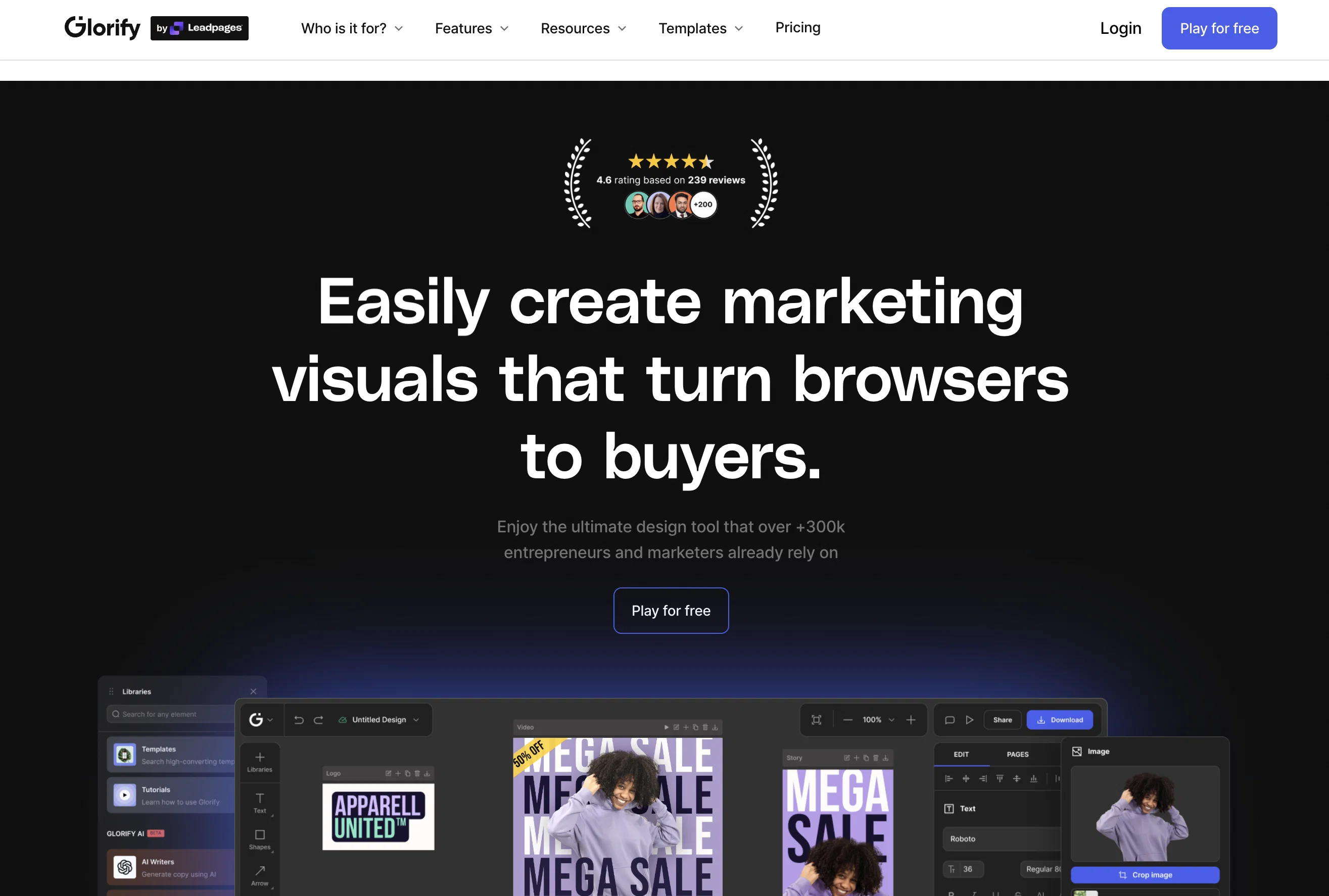Viewport: 1329px width, 896px height.
Task: Open the Templates item in Libraries
Action: [170, 755]
